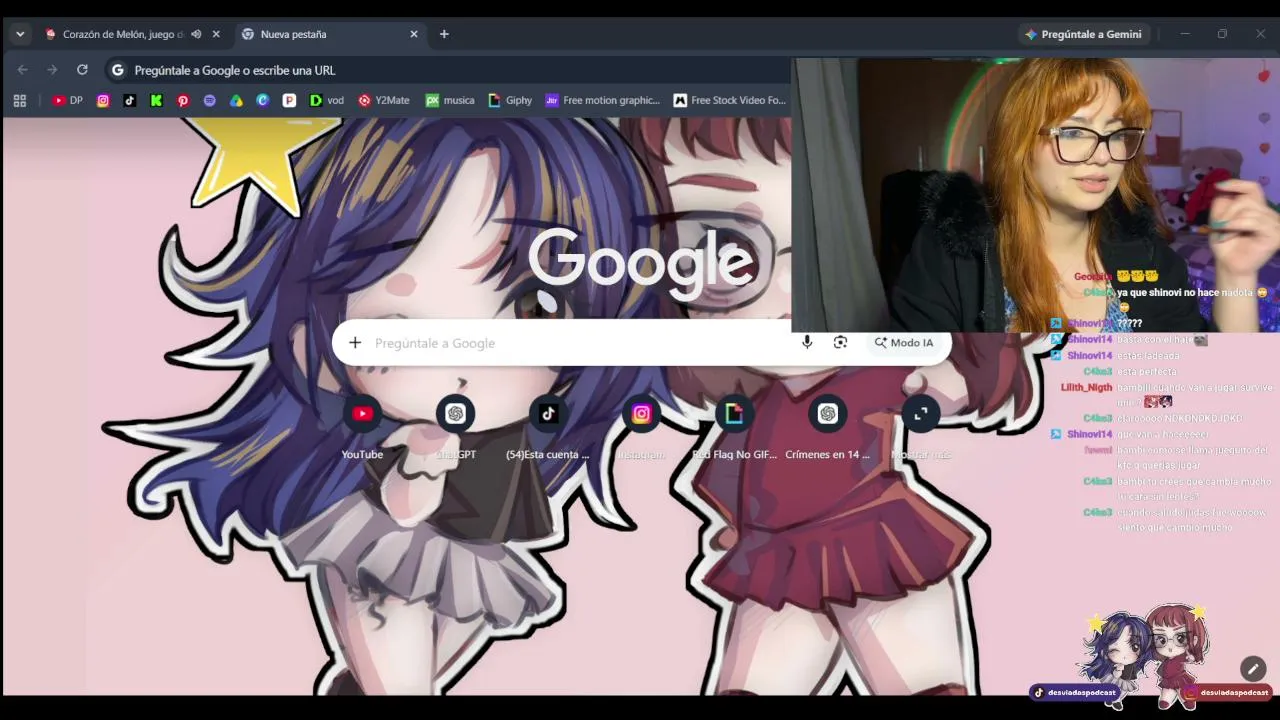Open the Google Drive bookmark
The width and height of the screenshot is (1280, 720).
pyautogui.click(x=236, y=100)
